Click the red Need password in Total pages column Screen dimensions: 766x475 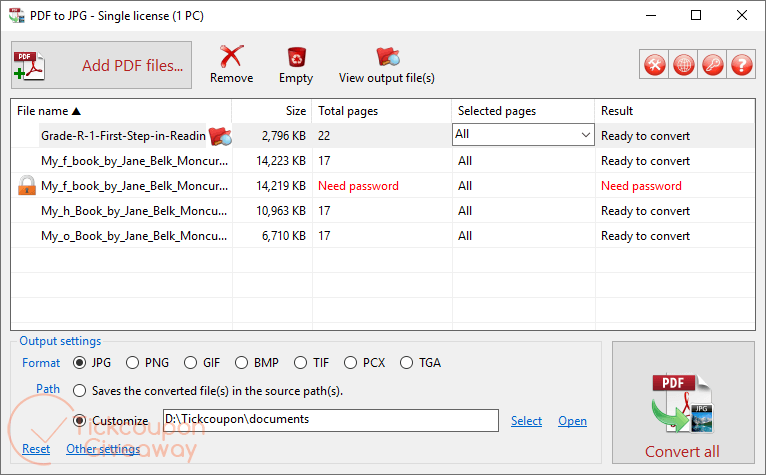(x=358, y=186)
